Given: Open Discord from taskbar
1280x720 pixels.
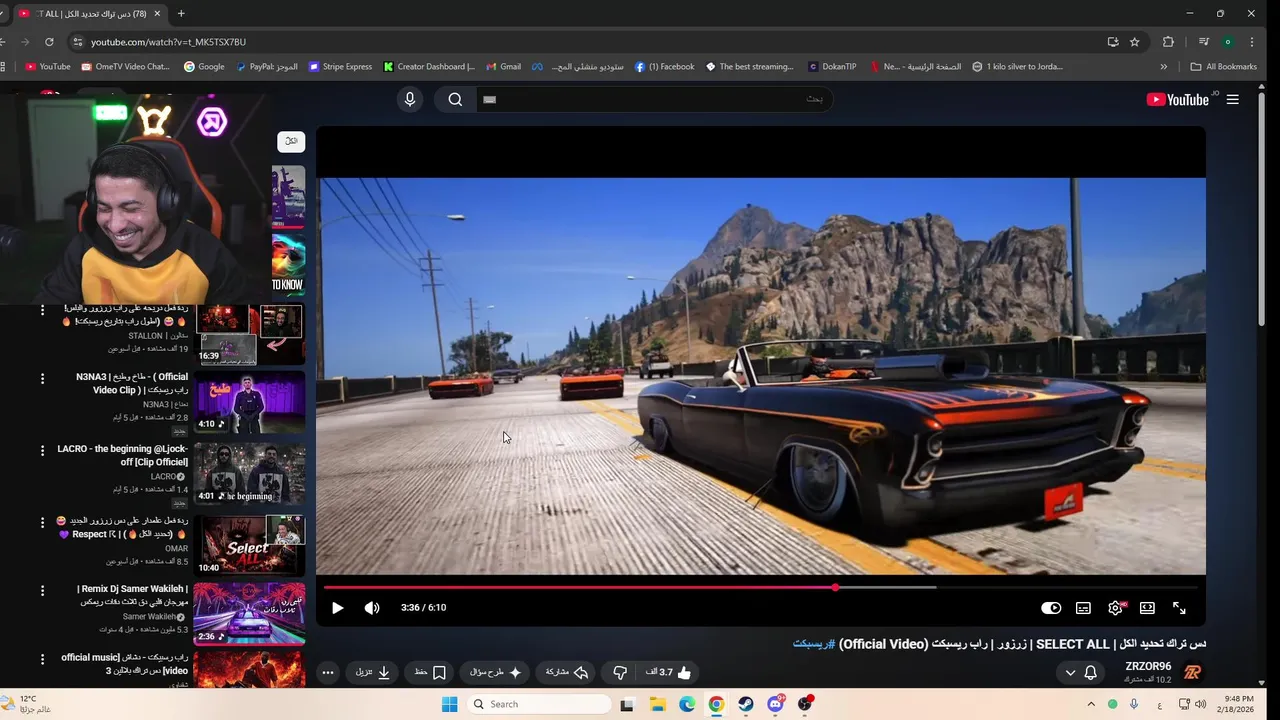Looking at the screenshot, I should coord(775,704).
